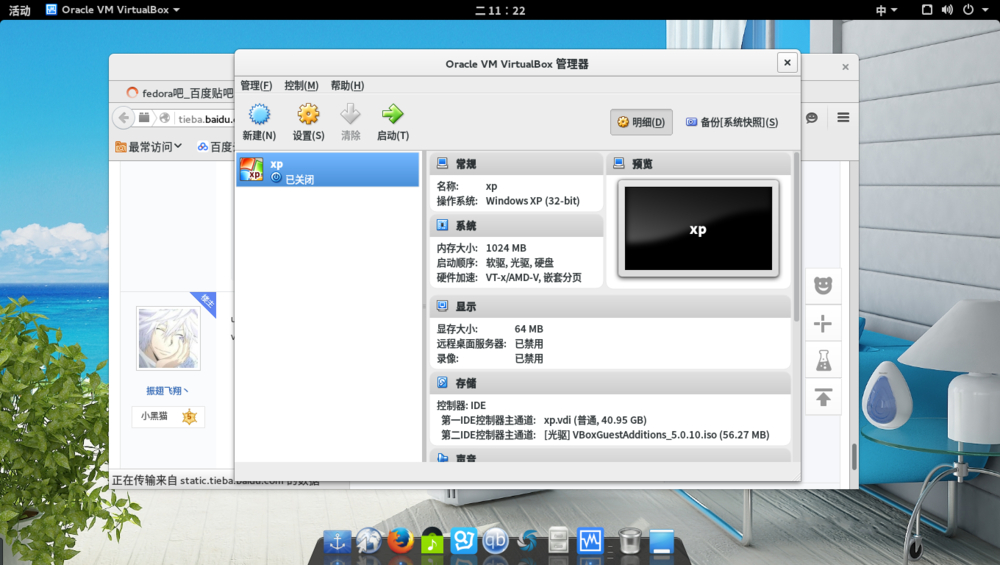Click Firefox address bar tieba.baidu
Screen dimensions: 1000x565
point(205,119)
